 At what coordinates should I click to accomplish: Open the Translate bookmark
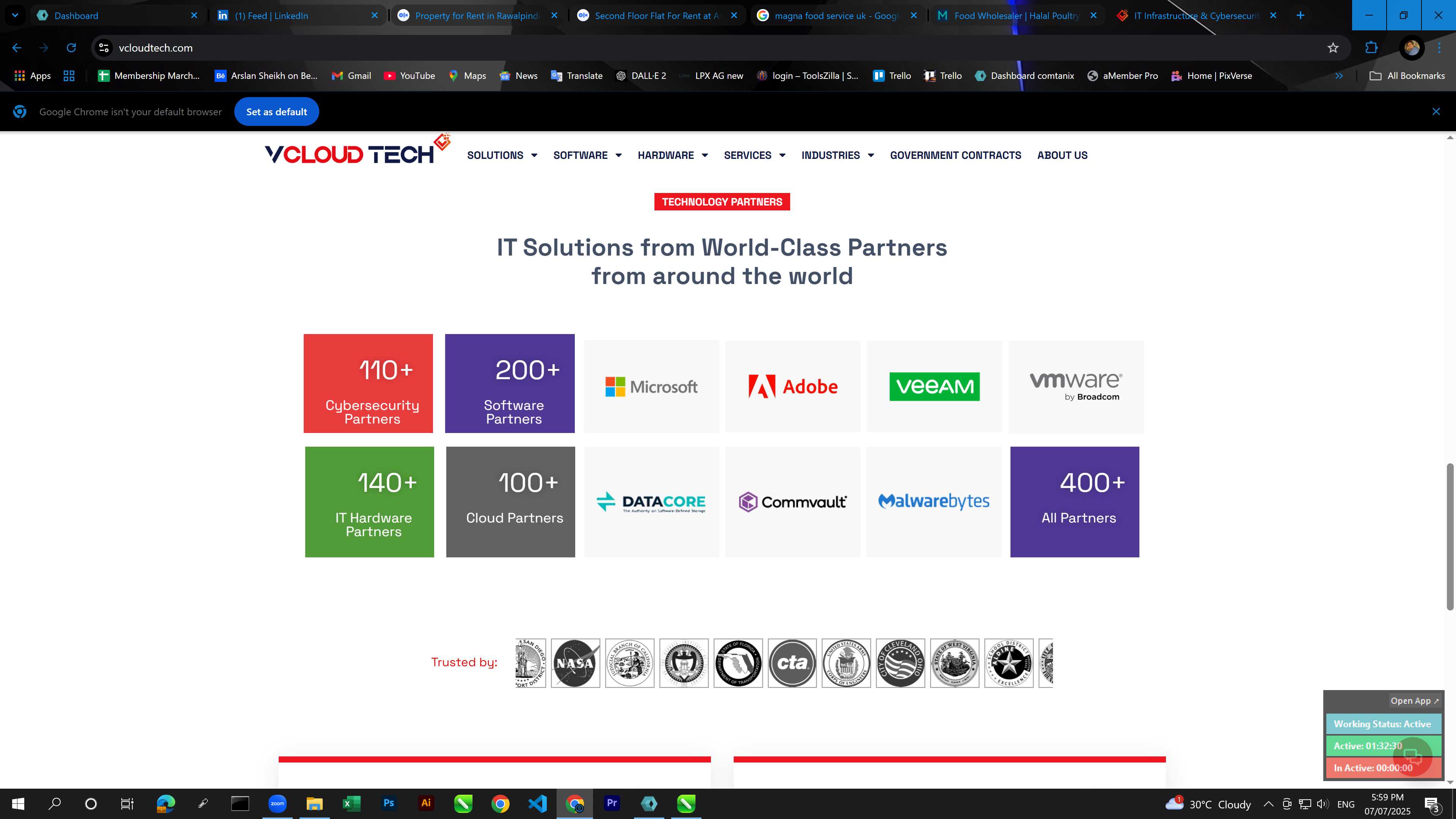[x=576, y=76]
